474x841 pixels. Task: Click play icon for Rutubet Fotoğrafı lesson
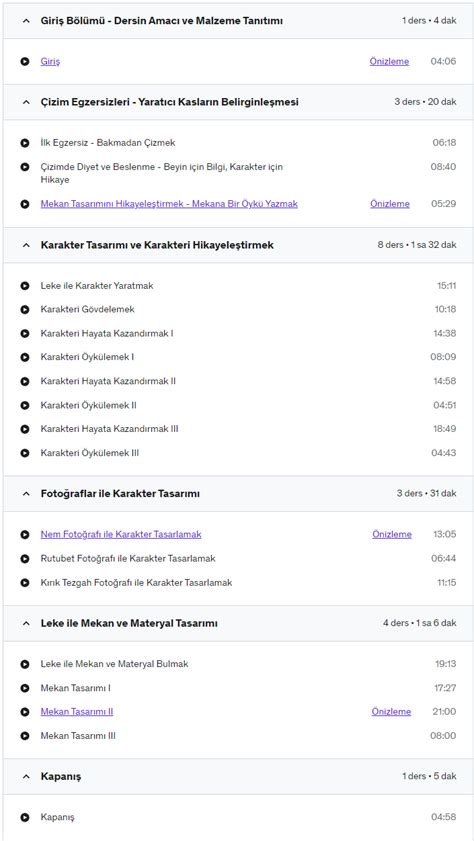point(25,559)
